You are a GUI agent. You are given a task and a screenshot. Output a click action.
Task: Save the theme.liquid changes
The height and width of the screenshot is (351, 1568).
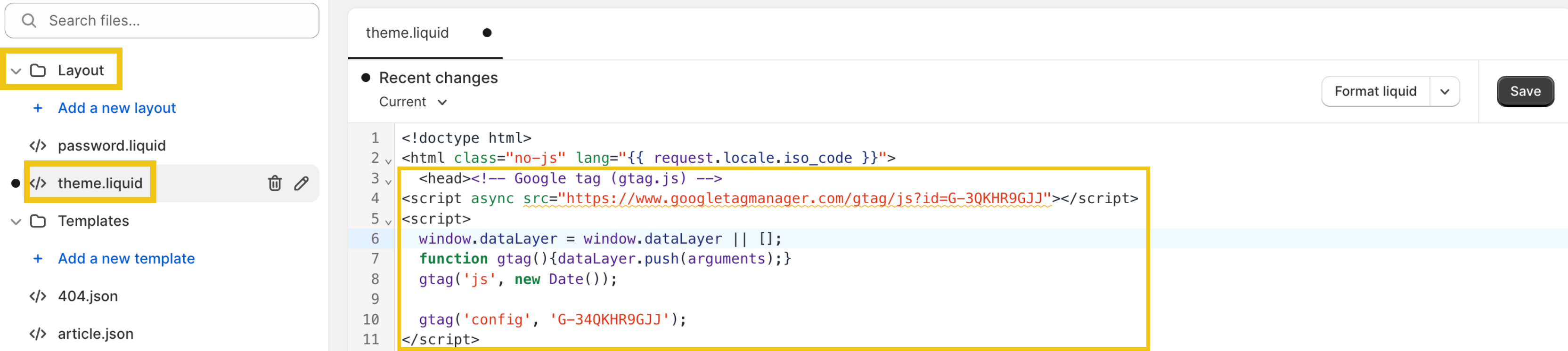[1526, 91]
